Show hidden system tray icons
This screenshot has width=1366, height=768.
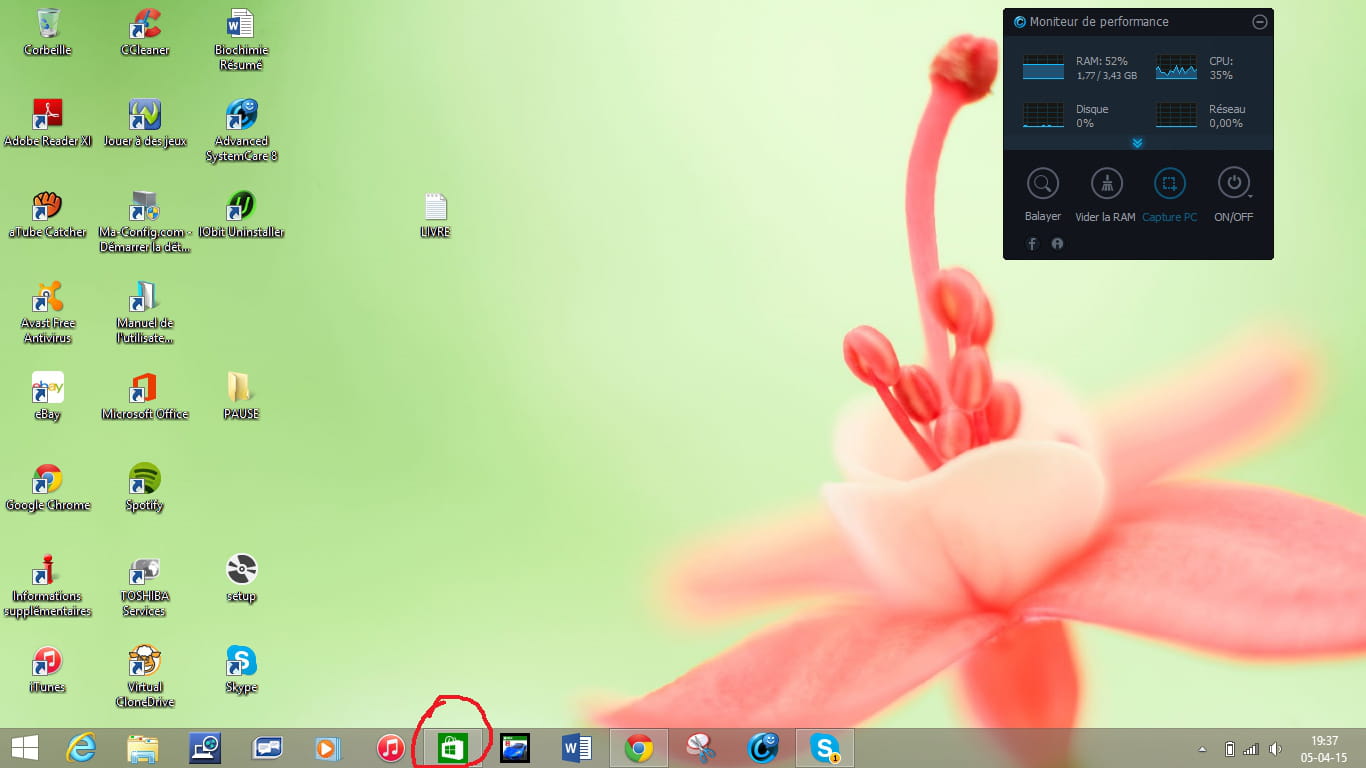coord(1203,749)
